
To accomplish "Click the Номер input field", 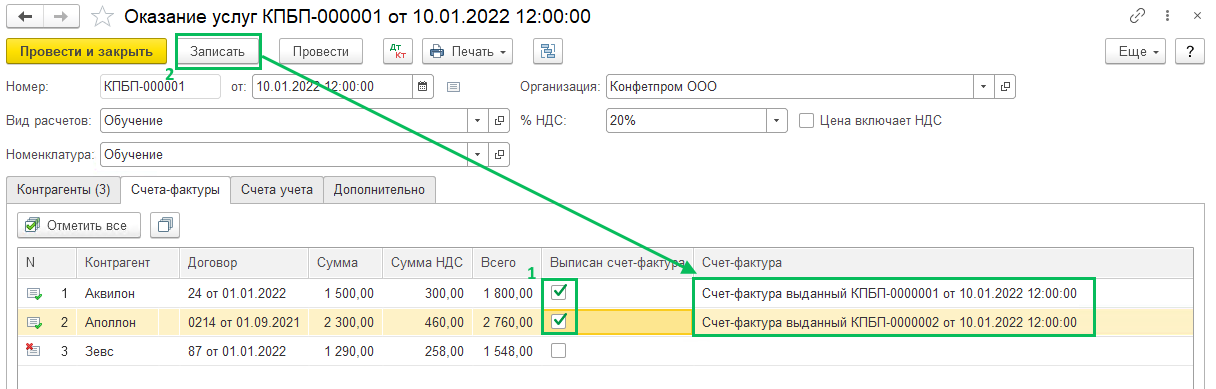I will point(160,86).
